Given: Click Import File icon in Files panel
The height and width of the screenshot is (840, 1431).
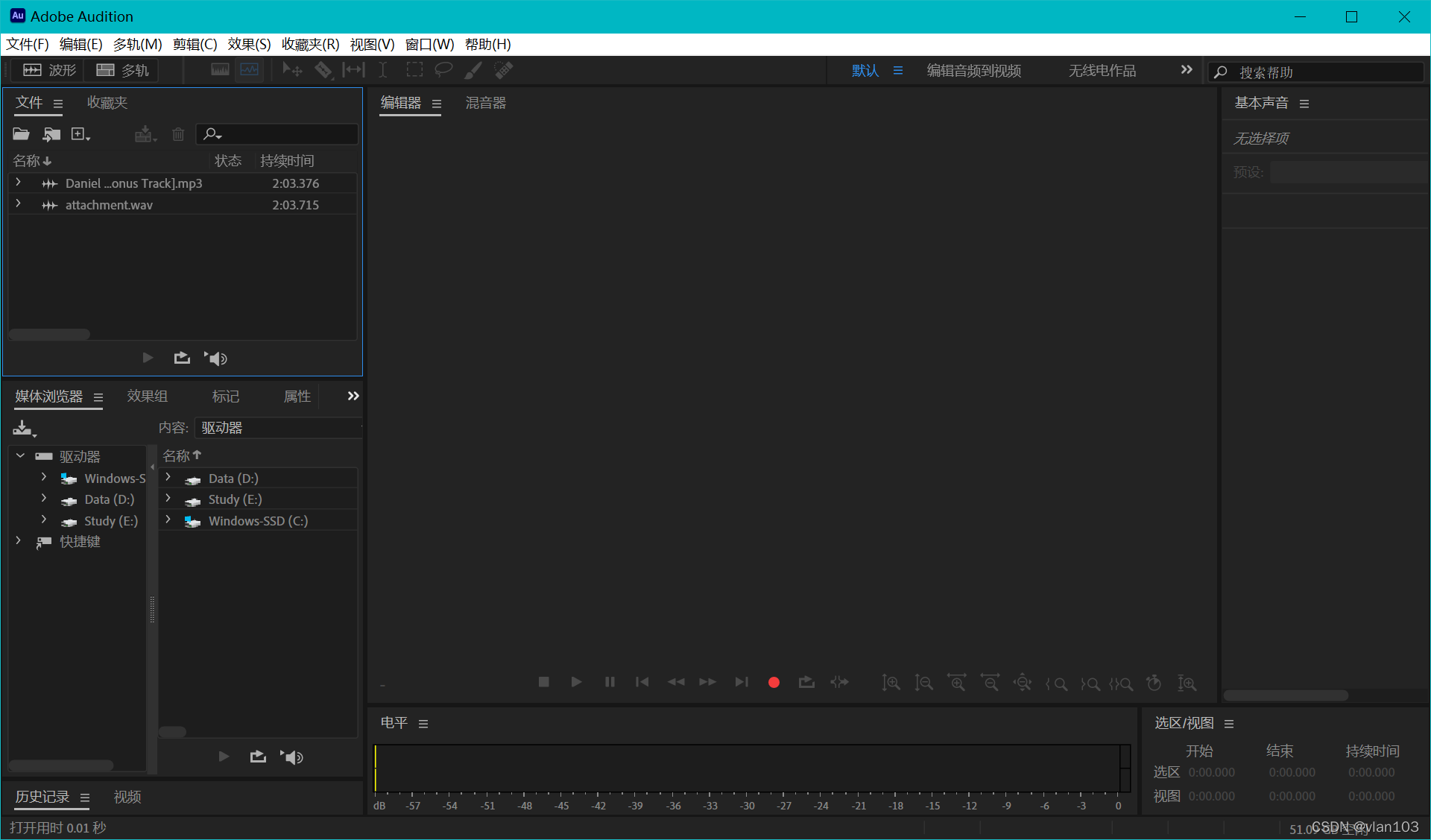Looking at the screenshot, I should click(x=51, y=134).
